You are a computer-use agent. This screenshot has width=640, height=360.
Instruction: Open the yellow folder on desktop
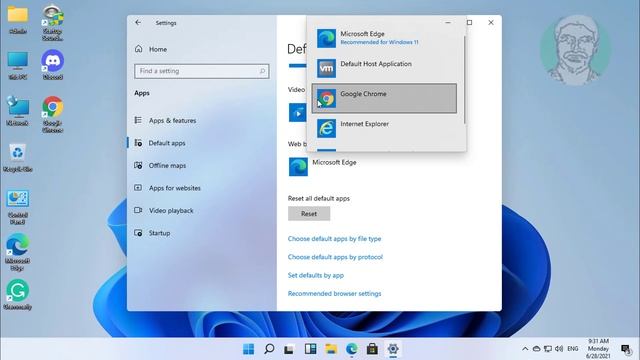18,19
